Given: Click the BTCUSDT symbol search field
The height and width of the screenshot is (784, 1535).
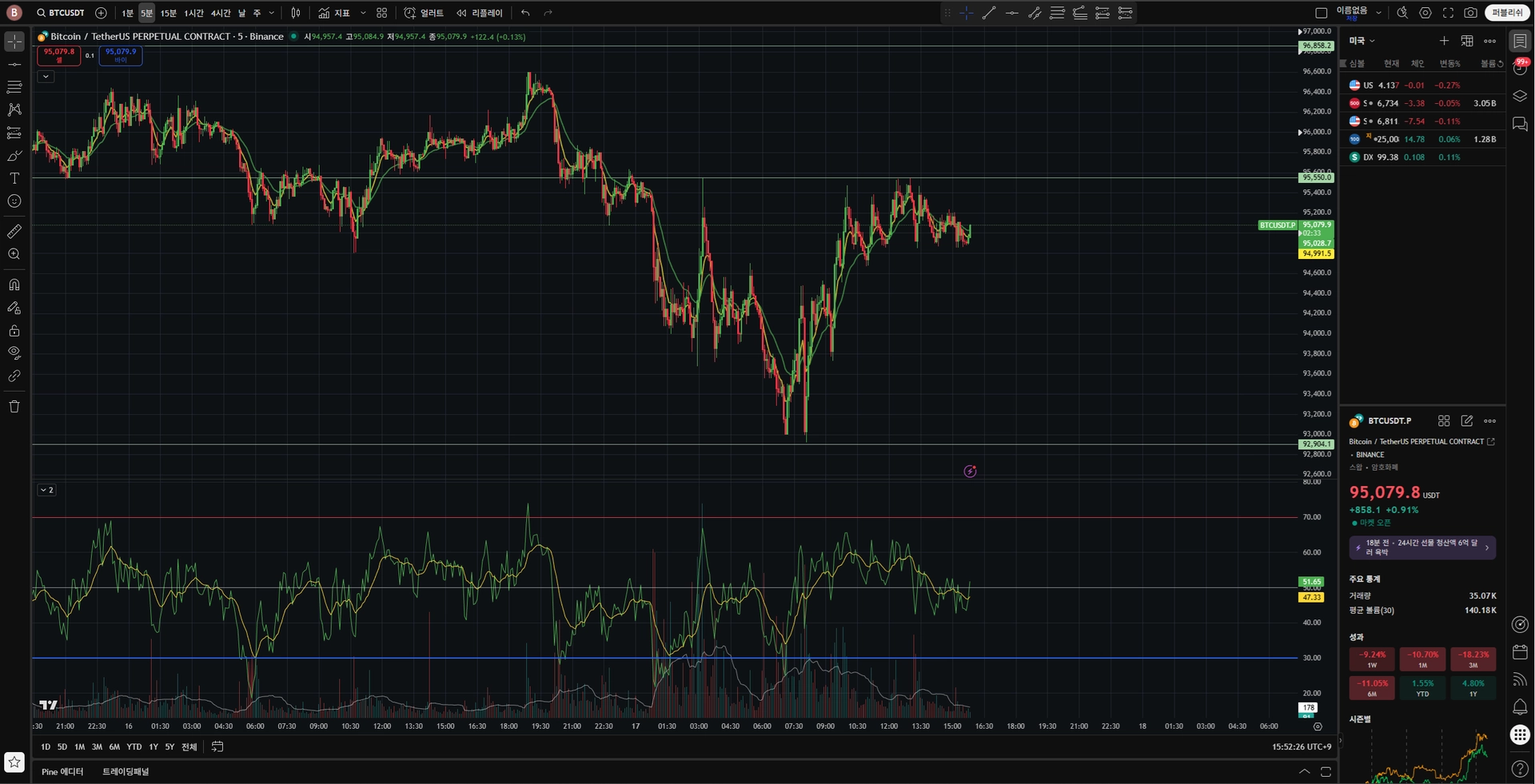Looking at the screenshot, I should [61, 13].
